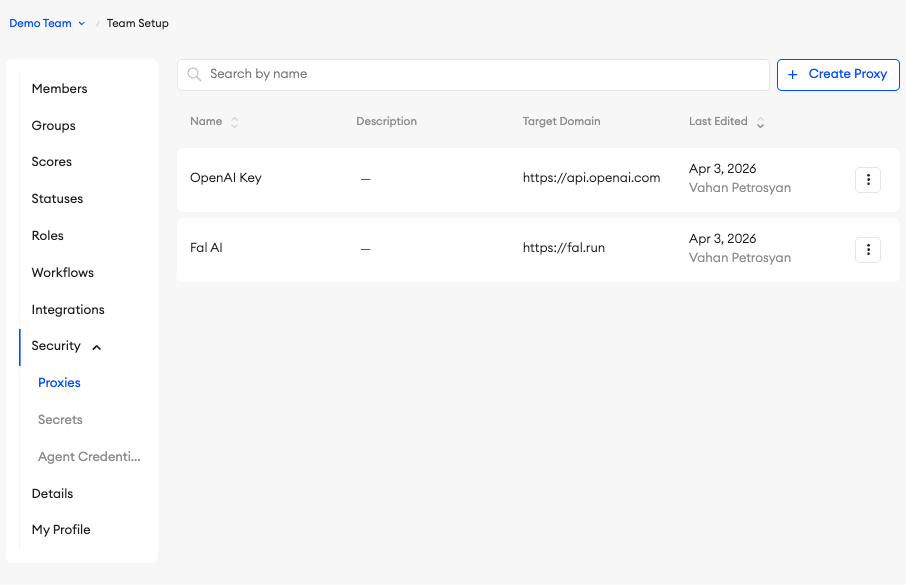
Task: Open the Statuses section
Action: coord(57,199)
